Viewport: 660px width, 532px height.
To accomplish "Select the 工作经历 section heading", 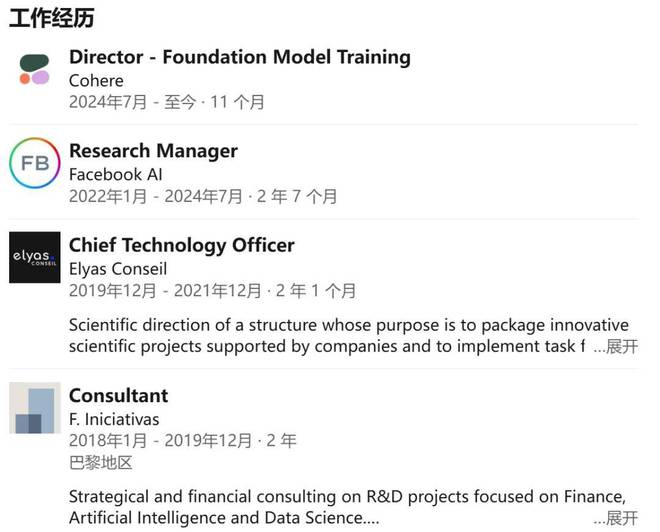I will point(51,19).
